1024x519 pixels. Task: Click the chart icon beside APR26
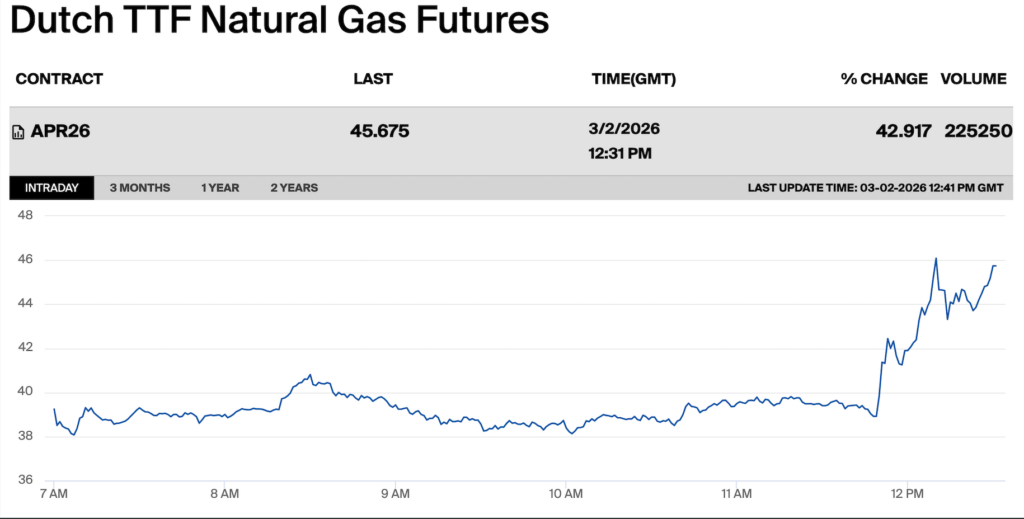click(x=18, y=132)
